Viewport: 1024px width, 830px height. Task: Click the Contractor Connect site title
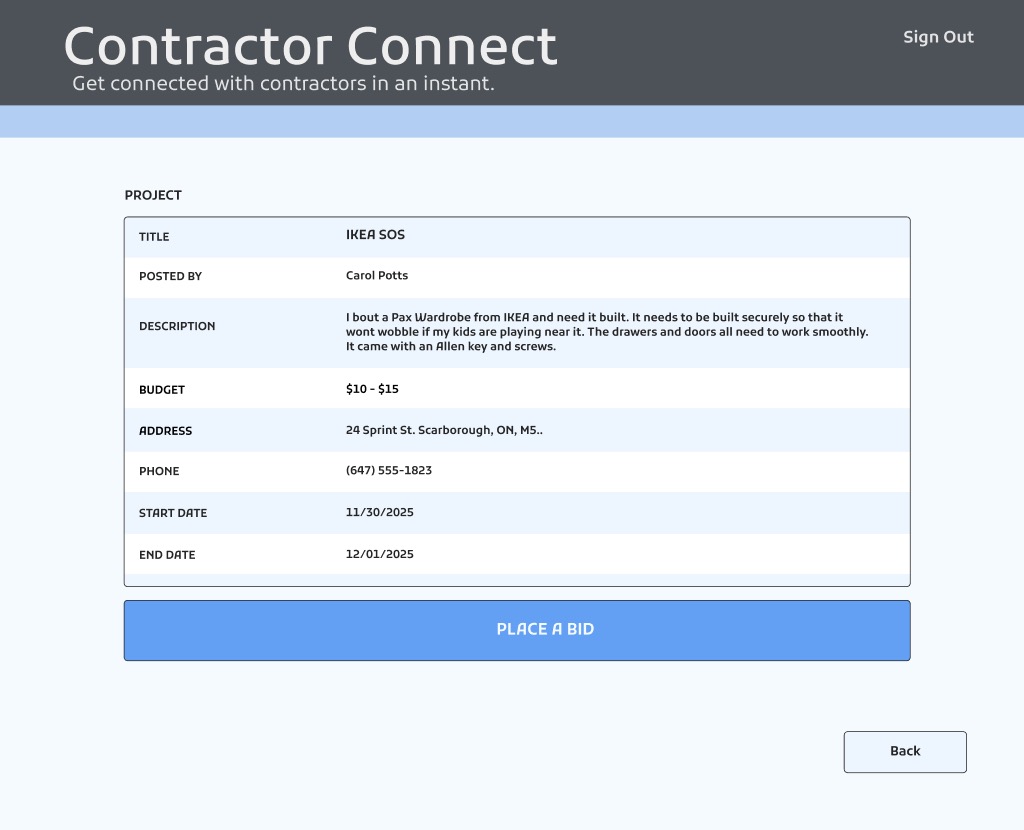point(310,46)
